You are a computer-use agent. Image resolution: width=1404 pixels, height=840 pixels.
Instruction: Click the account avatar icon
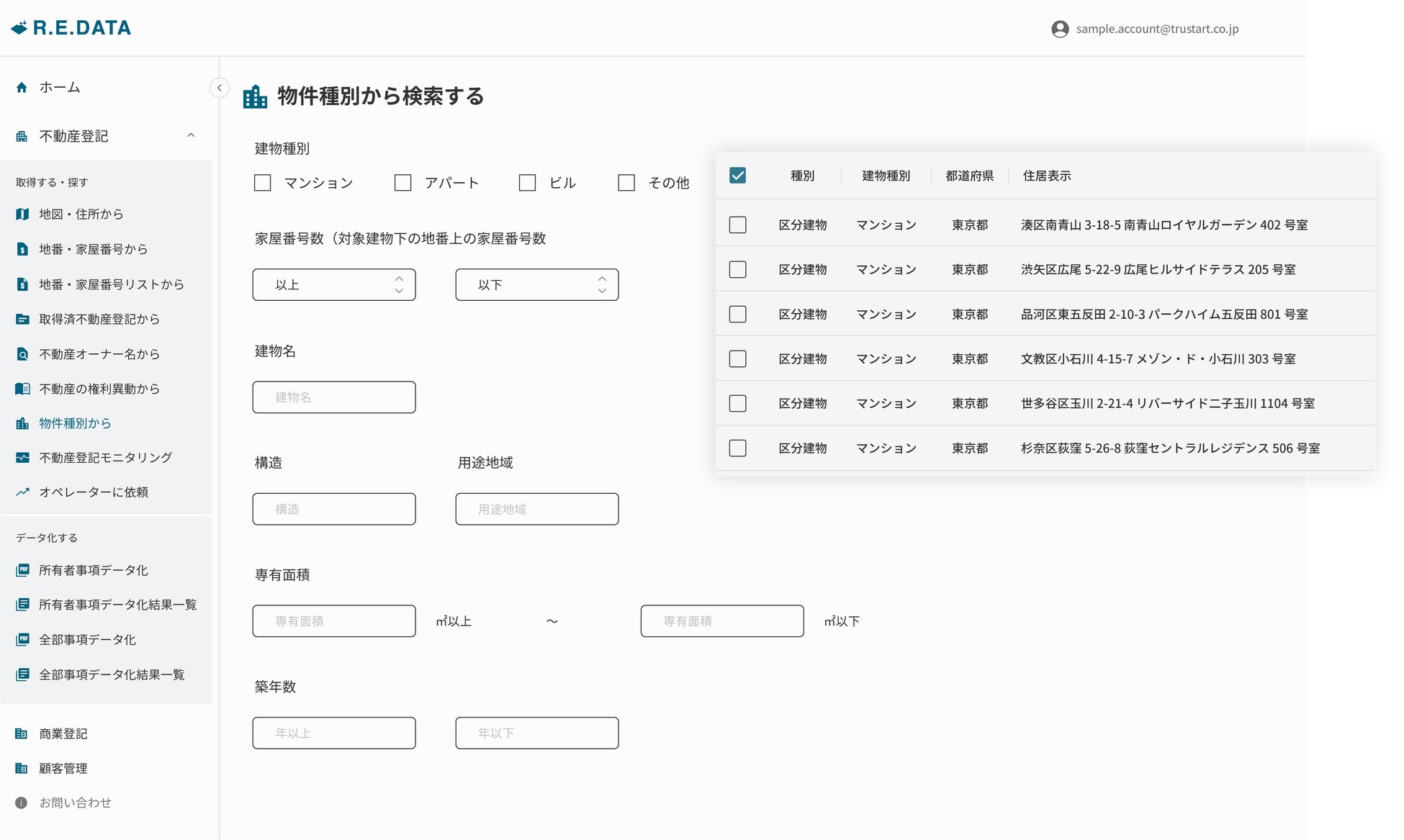click(1060, 29)
